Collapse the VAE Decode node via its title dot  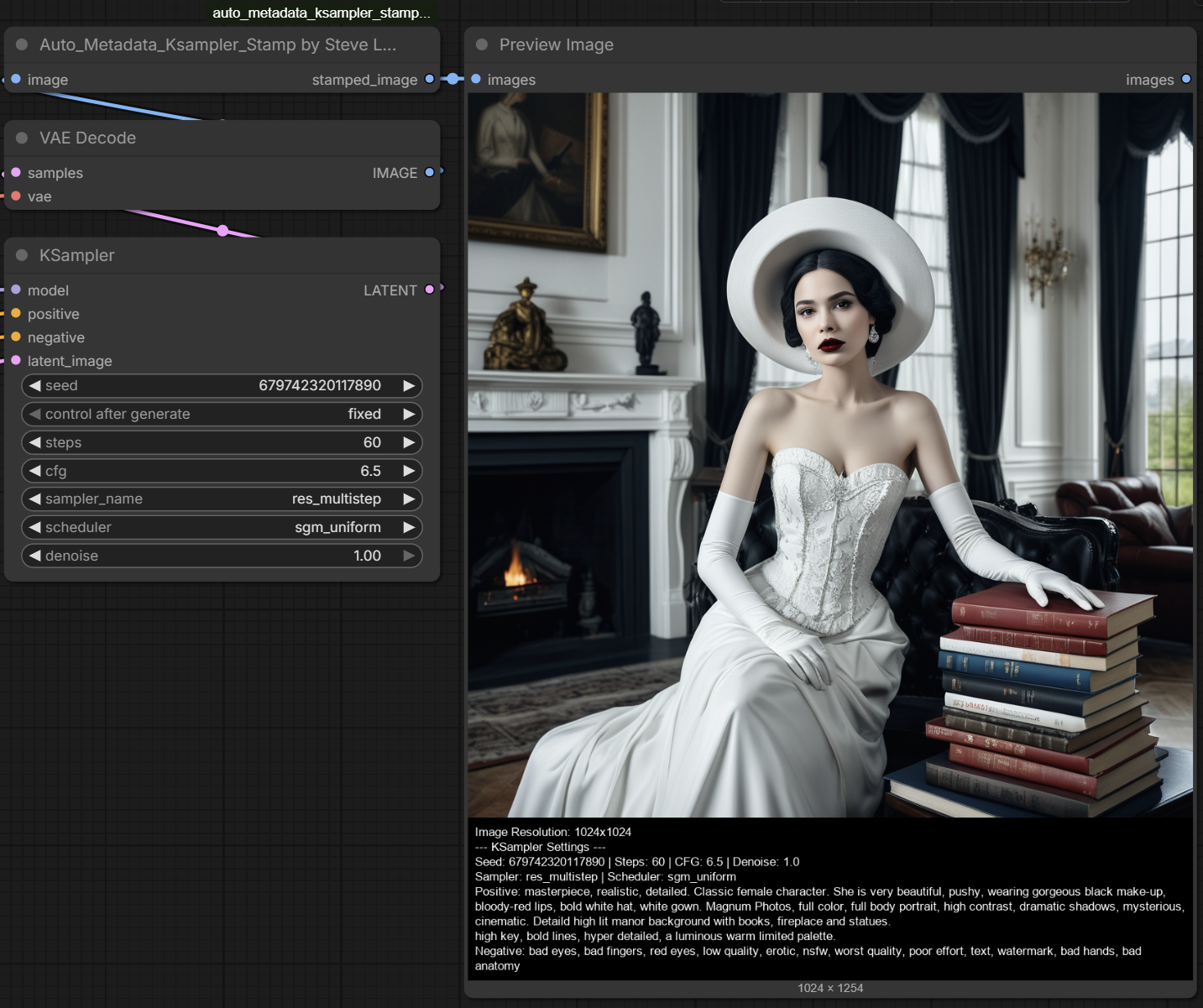(x=22, y=138)
